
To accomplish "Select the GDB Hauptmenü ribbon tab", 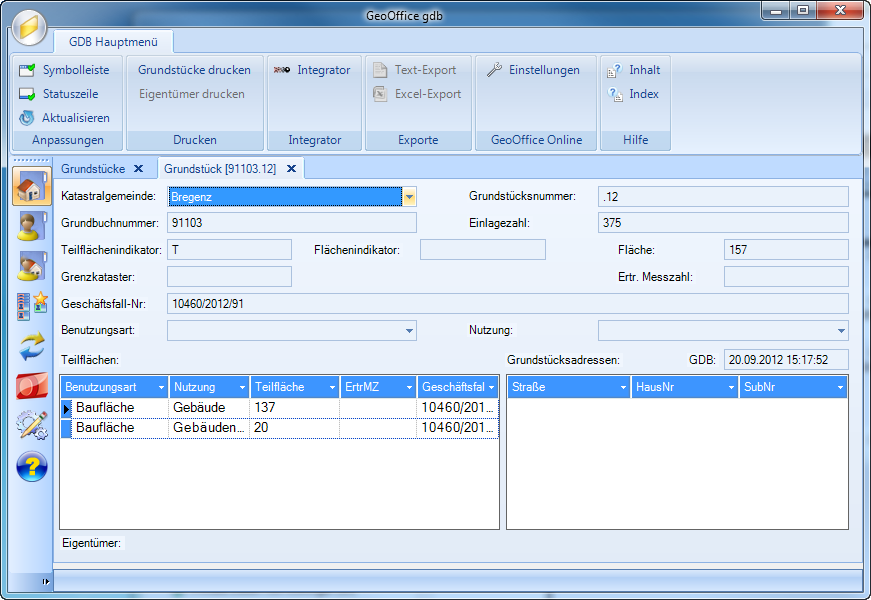I will (x=113, y=42).
